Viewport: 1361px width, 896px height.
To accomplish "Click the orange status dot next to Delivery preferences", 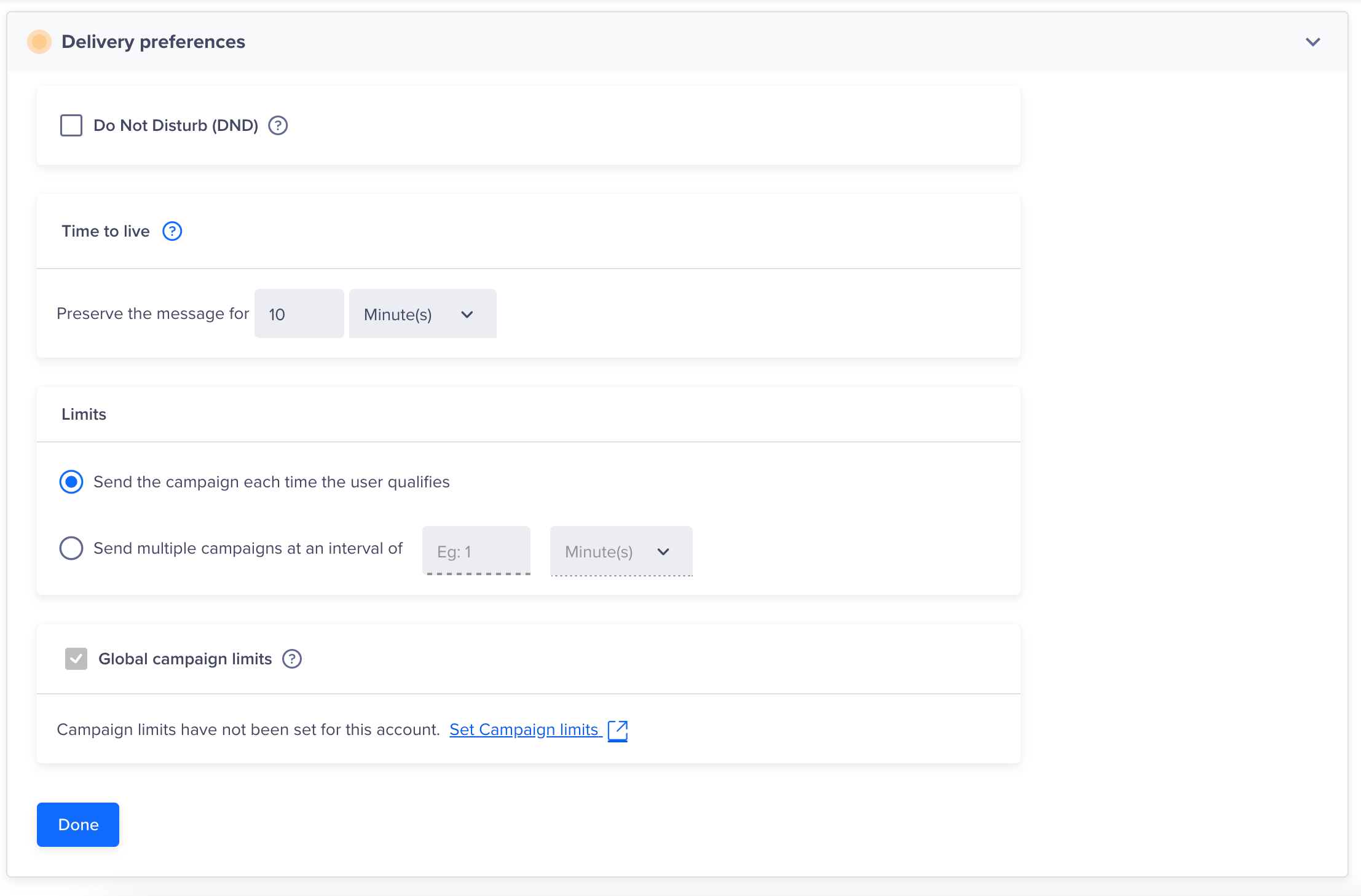I will click(x=39, y=42).
